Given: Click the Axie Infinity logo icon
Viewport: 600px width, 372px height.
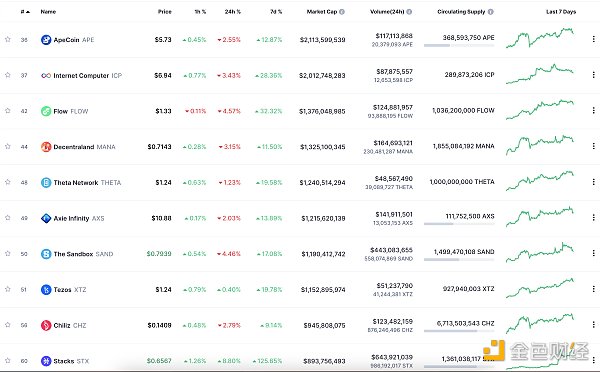Looking at the screenshot, I should [x=46, y=218].
